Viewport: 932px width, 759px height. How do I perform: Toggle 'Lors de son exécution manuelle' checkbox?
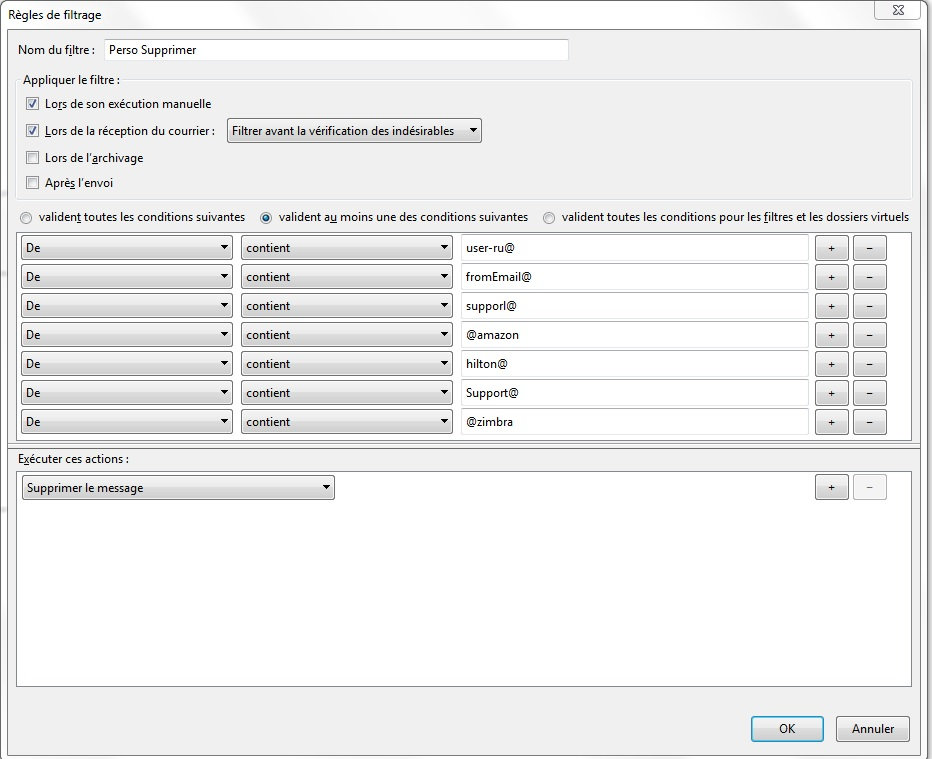click(x=33, y=104)
